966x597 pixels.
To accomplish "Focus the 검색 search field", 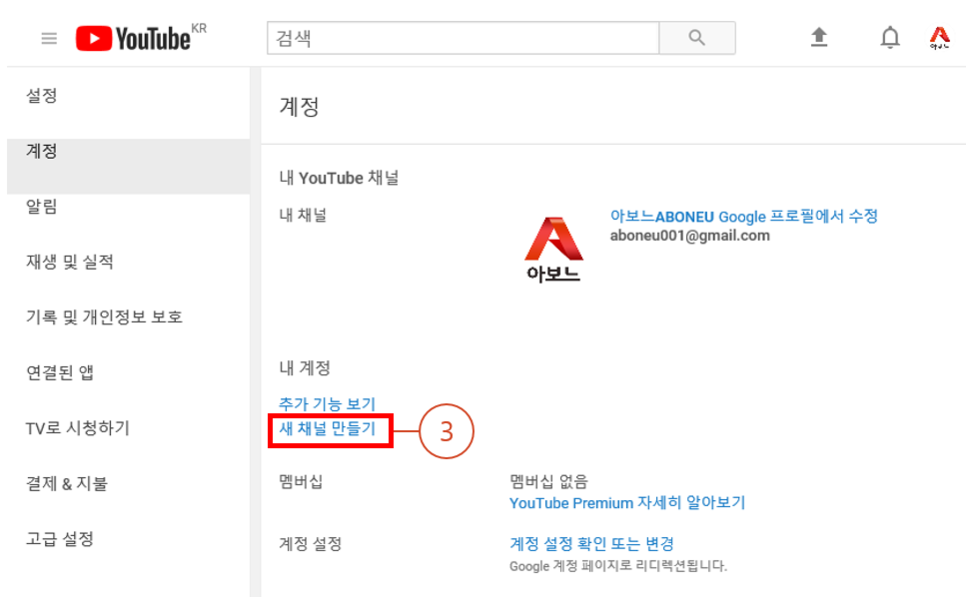I will coord(463,38).
